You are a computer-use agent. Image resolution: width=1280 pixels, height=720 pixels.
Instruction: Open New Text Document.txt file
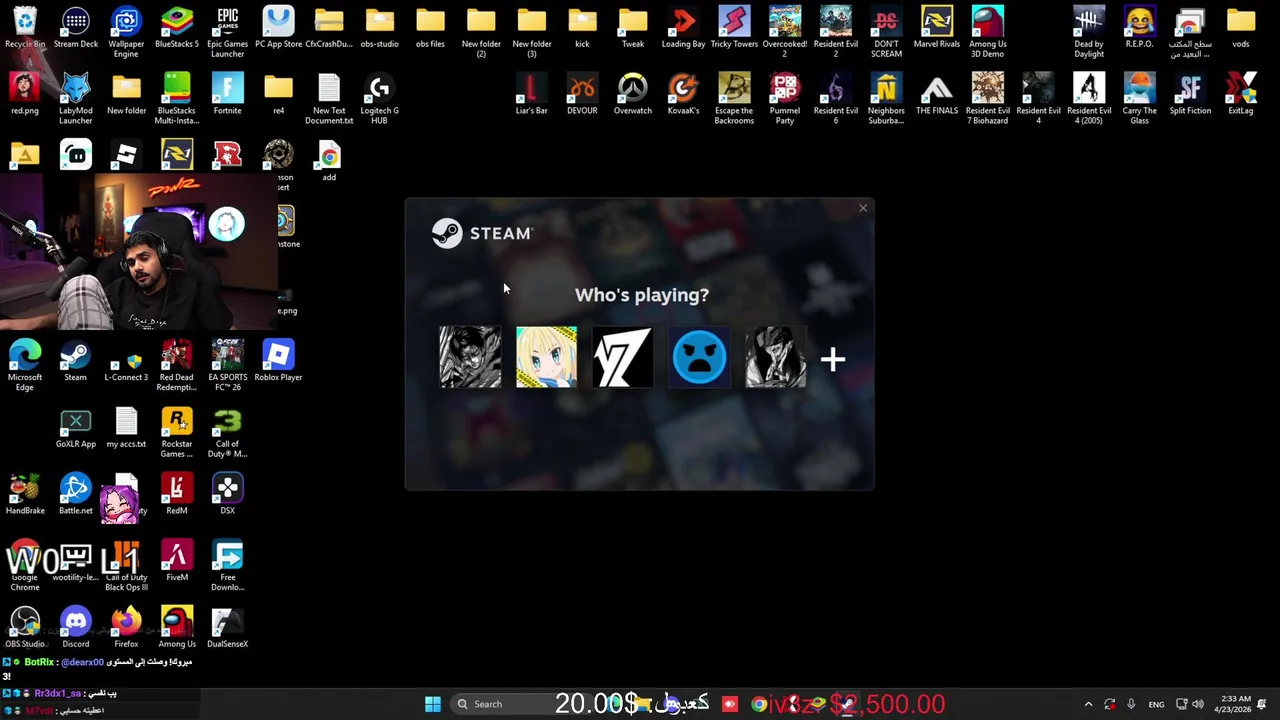pyautogui.click(x=329, y=98)
